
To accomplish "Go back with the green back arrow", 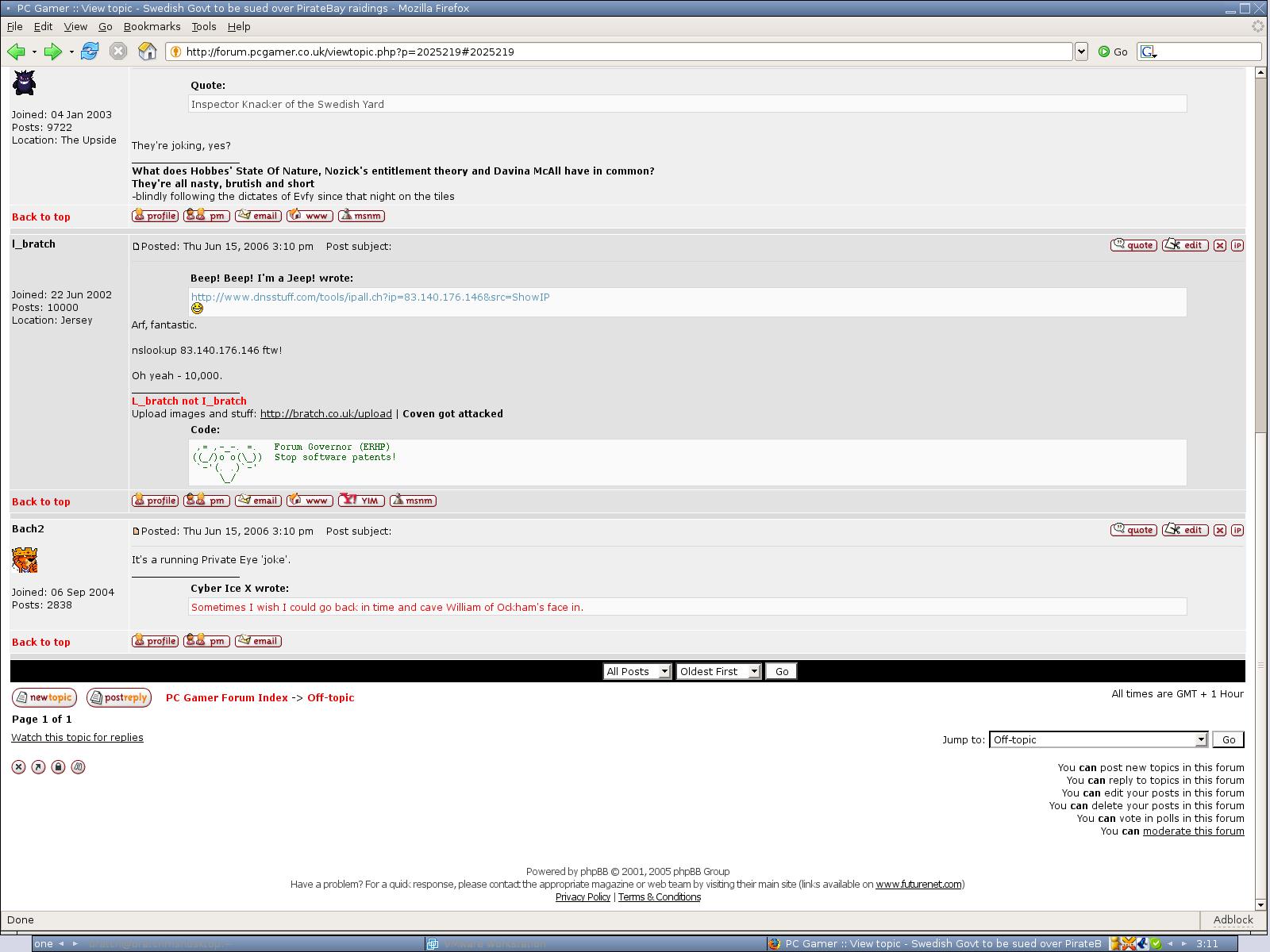I will point(15,52).
